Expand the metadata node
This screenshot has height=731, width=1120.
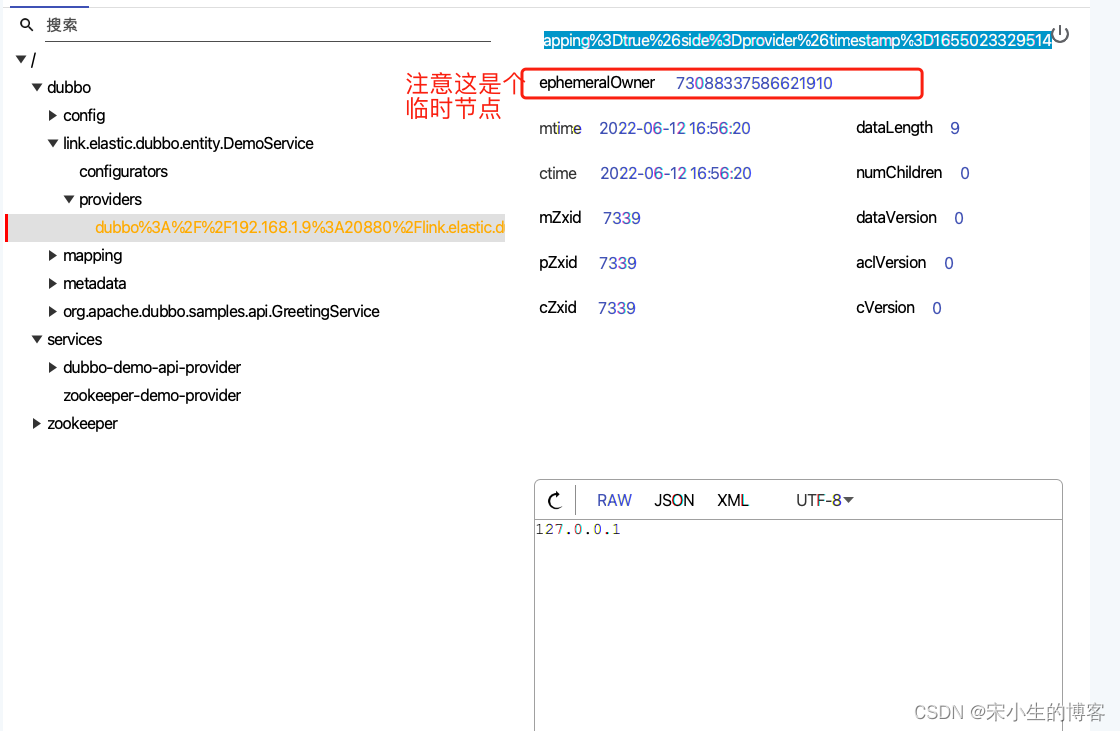53,284
